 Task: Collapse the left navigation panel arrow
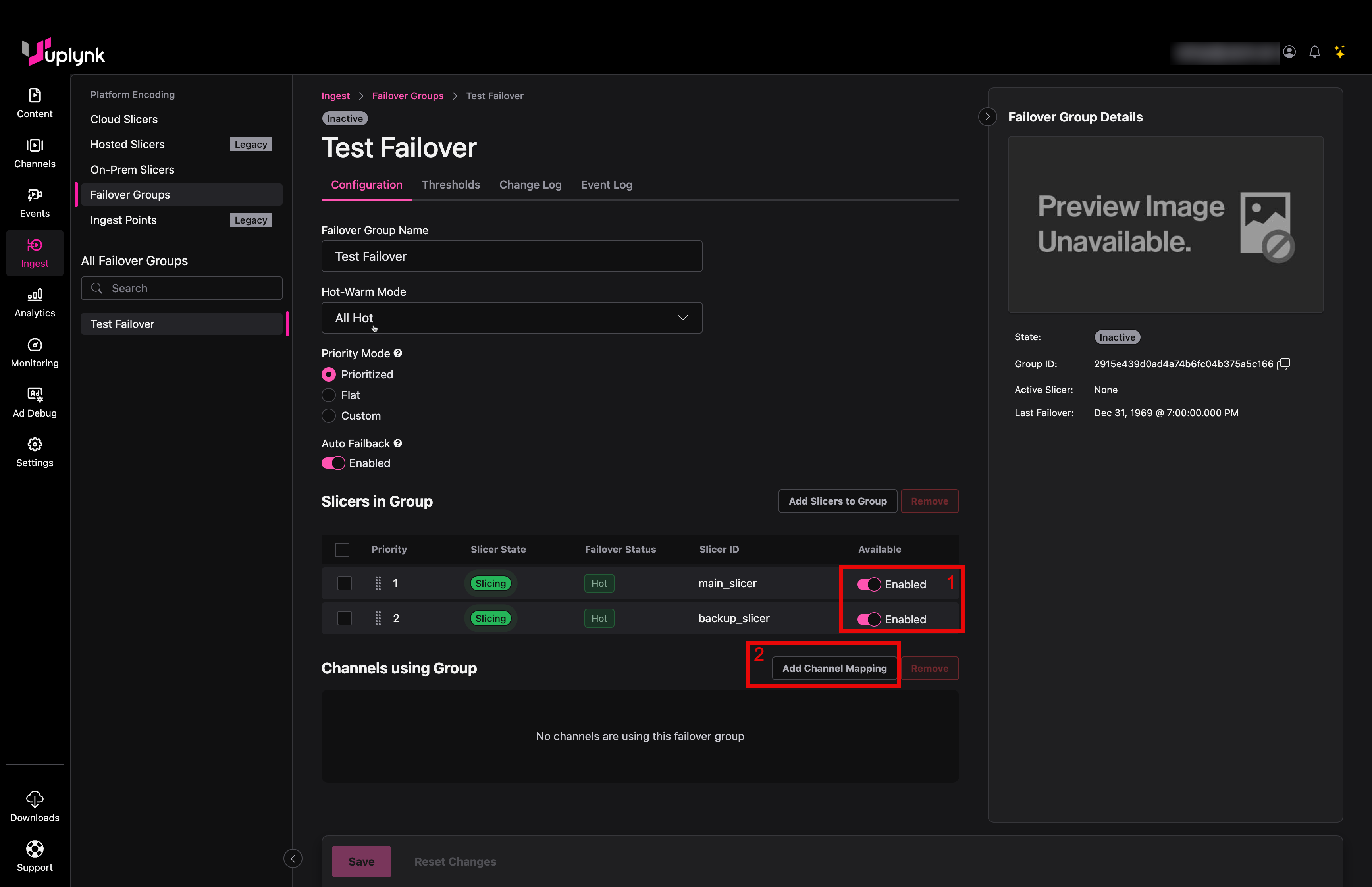[293, 858]
